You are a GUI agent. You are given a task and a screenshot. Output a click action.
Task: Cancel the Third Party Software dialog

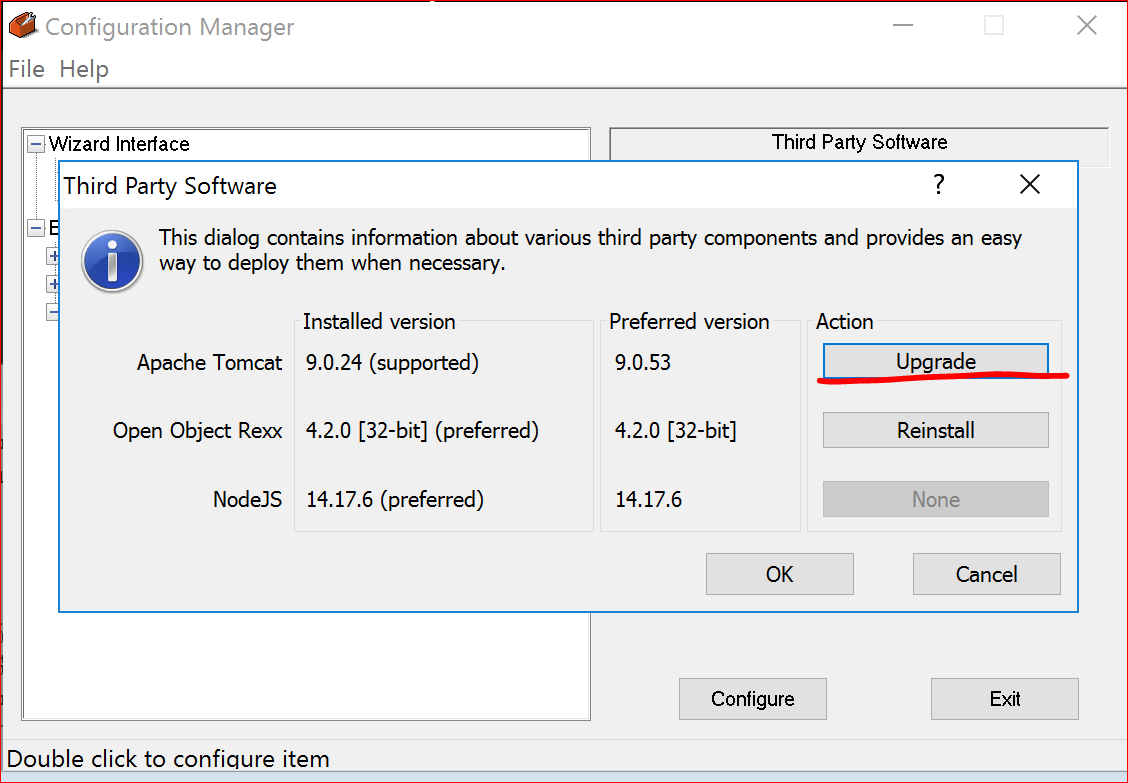(986, 574)
